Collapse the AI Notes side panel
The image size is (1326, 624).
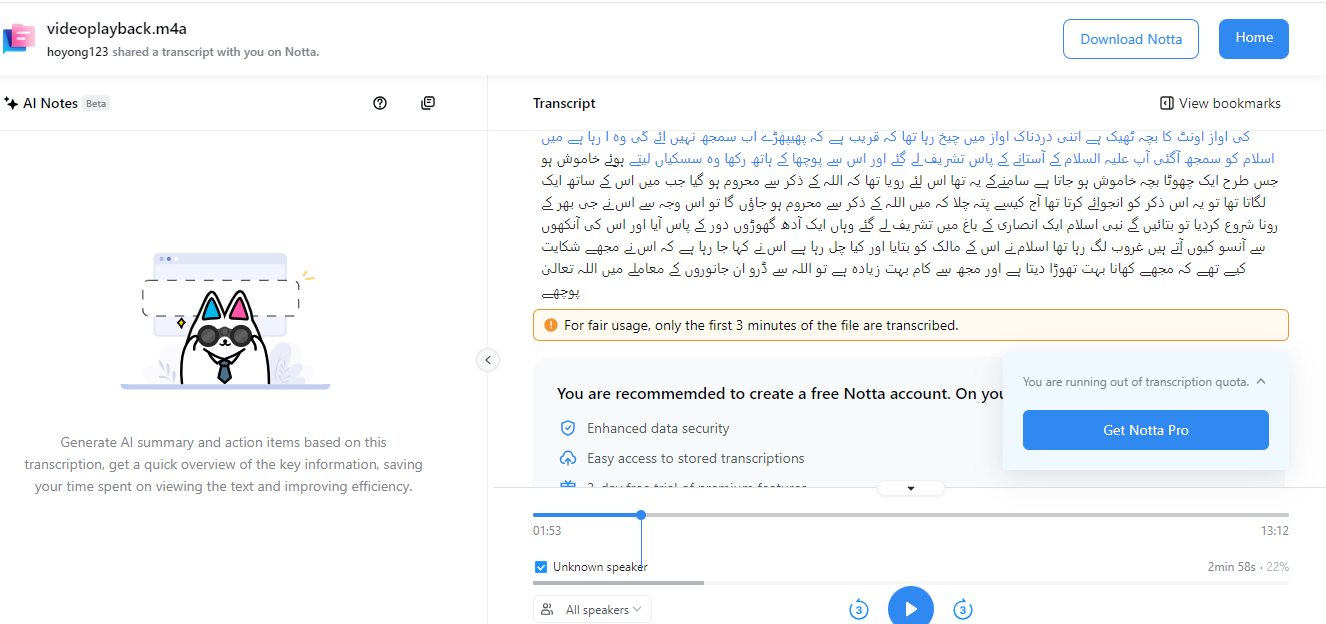pyautogui.click(x=488, y=360)
